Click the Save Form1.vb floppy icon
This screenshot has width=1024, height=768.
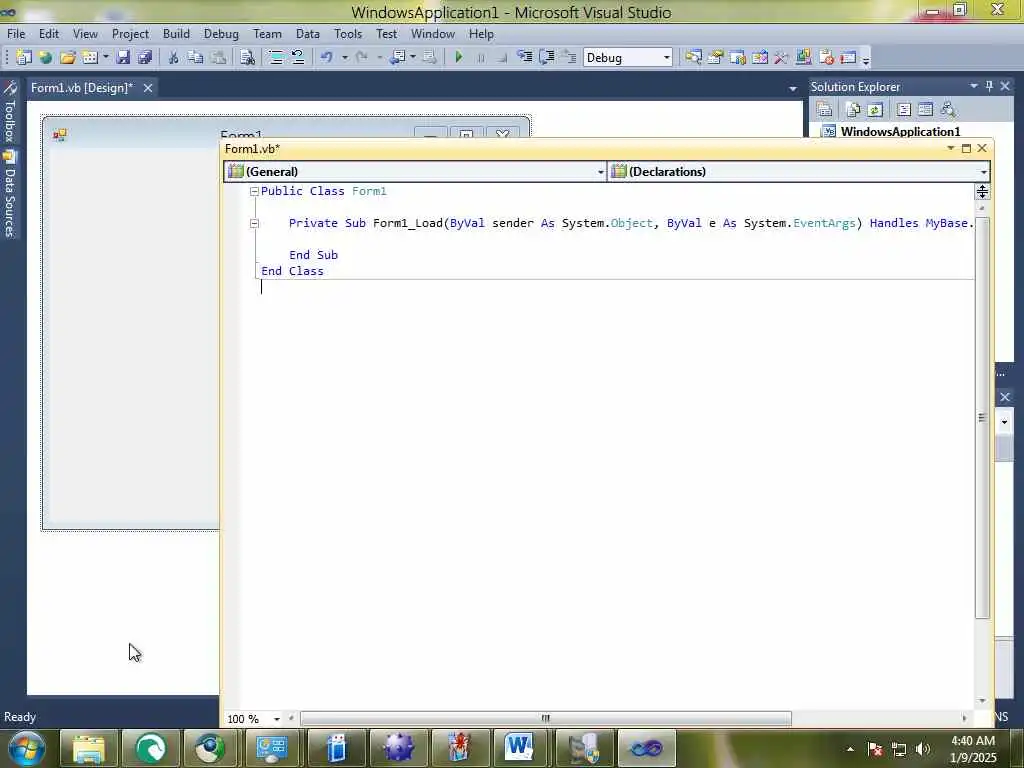(123, 57)
